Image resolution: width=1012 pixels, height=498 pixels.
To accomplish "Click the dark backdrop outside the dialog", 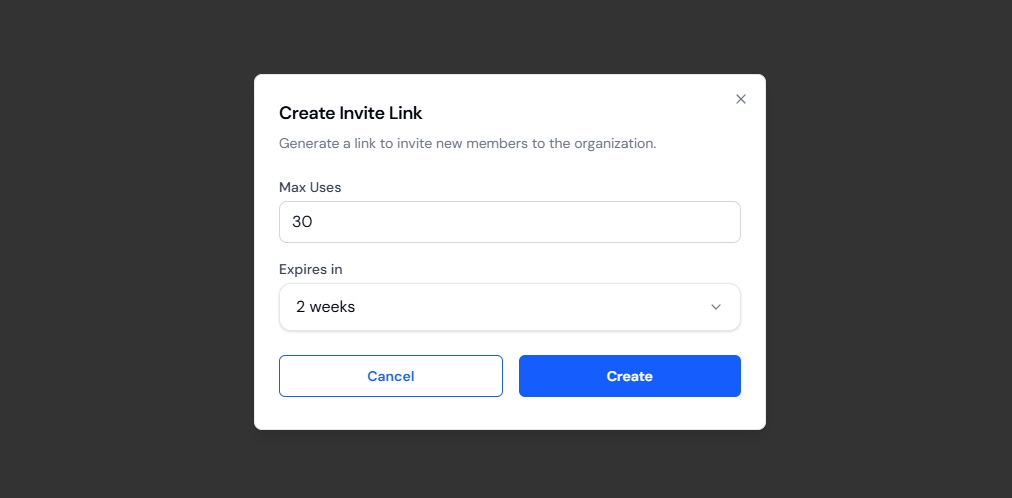I will pyautogui.click(x=120, y=250).
